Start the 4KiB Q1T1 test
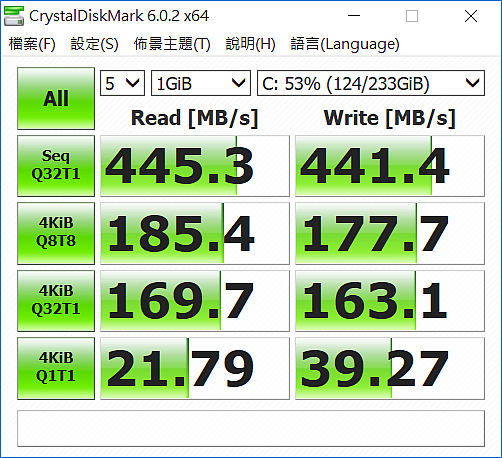The height and width of the screenshot is (458, 502). click(x=56, y=368)
